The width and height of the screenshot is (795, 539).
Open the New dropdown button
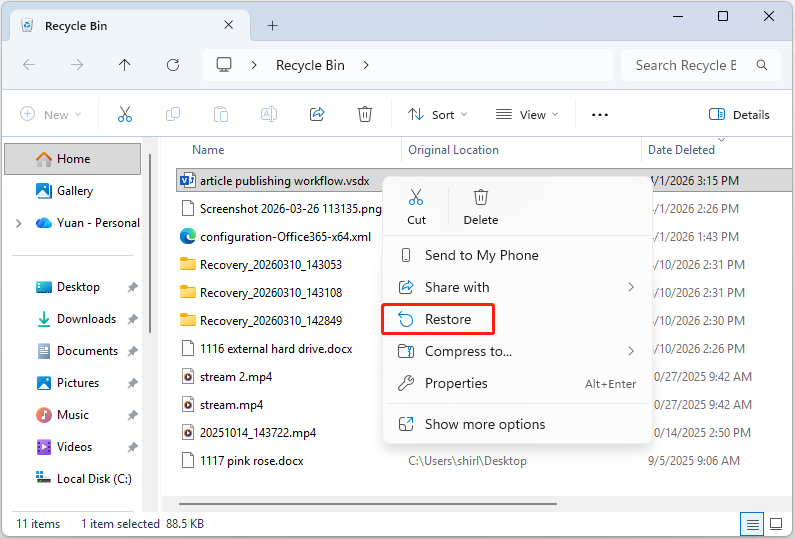coord(51,114)
